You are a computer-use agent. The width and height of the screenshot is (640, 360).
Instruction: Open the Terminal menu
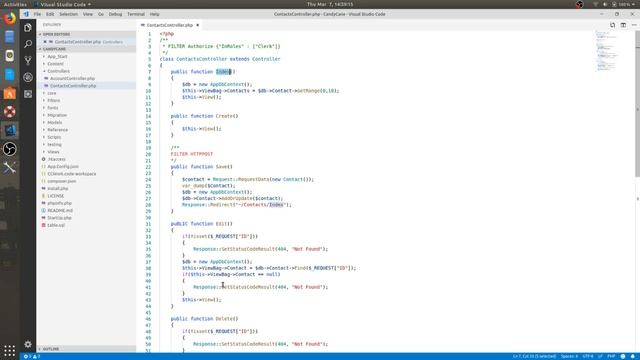(x=136, y=14)
